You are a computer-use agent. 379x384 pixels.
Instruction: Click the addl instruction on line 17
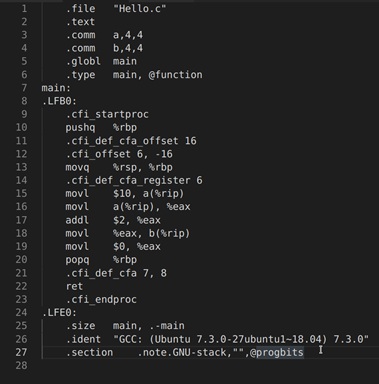[x=77, y=220]
